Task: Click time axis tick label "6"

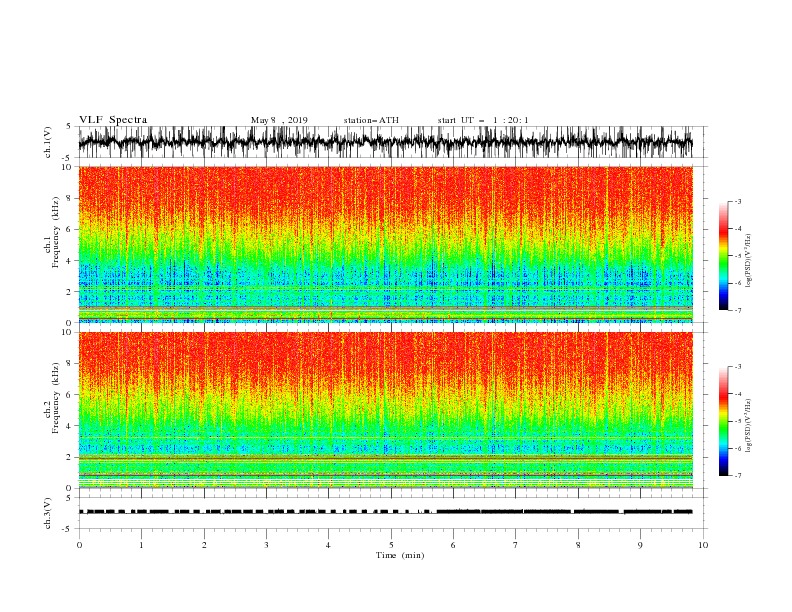Action: tap(453, 545)
